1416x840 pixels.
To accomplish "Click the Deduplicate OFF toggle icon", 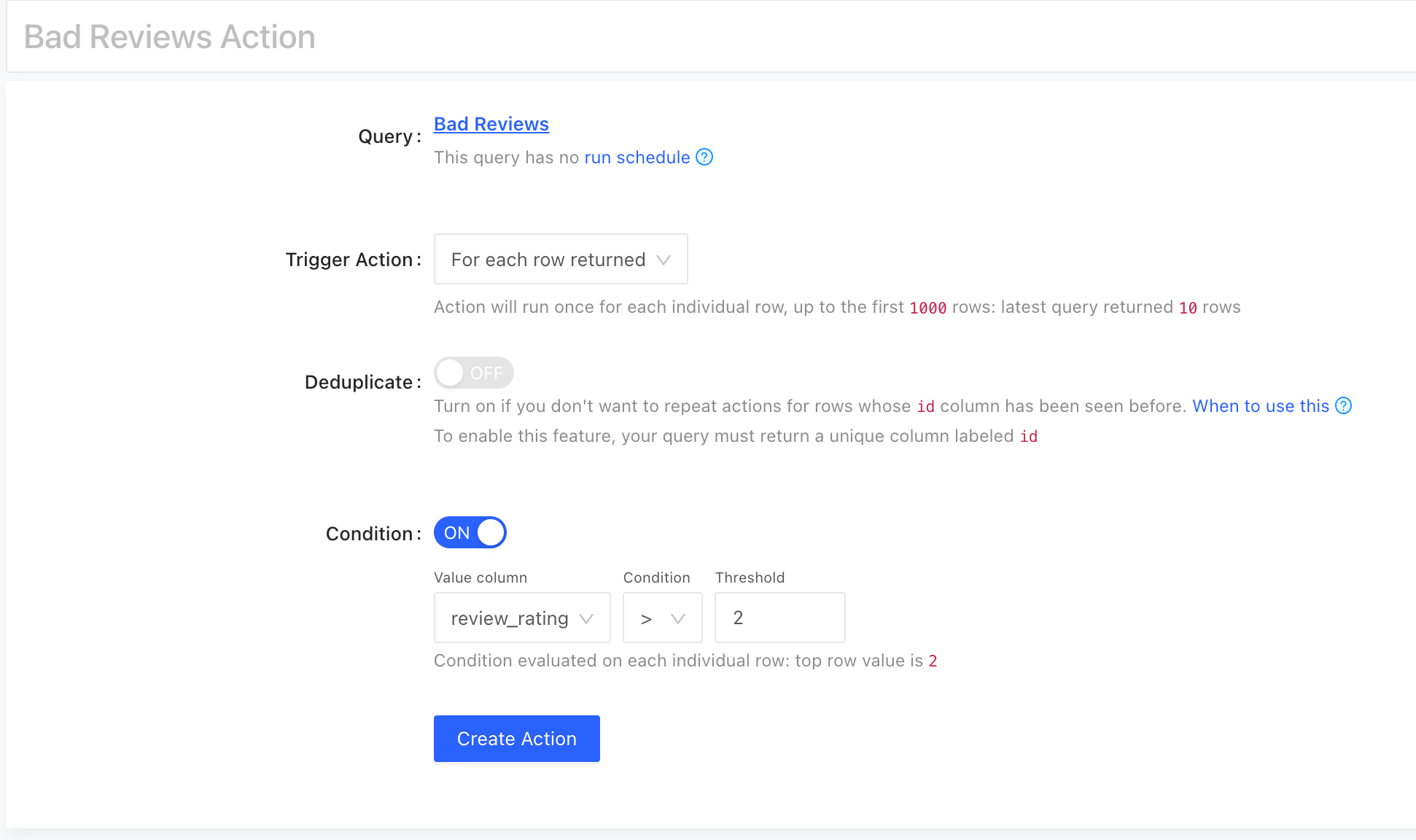I will (x=472, y=373).
